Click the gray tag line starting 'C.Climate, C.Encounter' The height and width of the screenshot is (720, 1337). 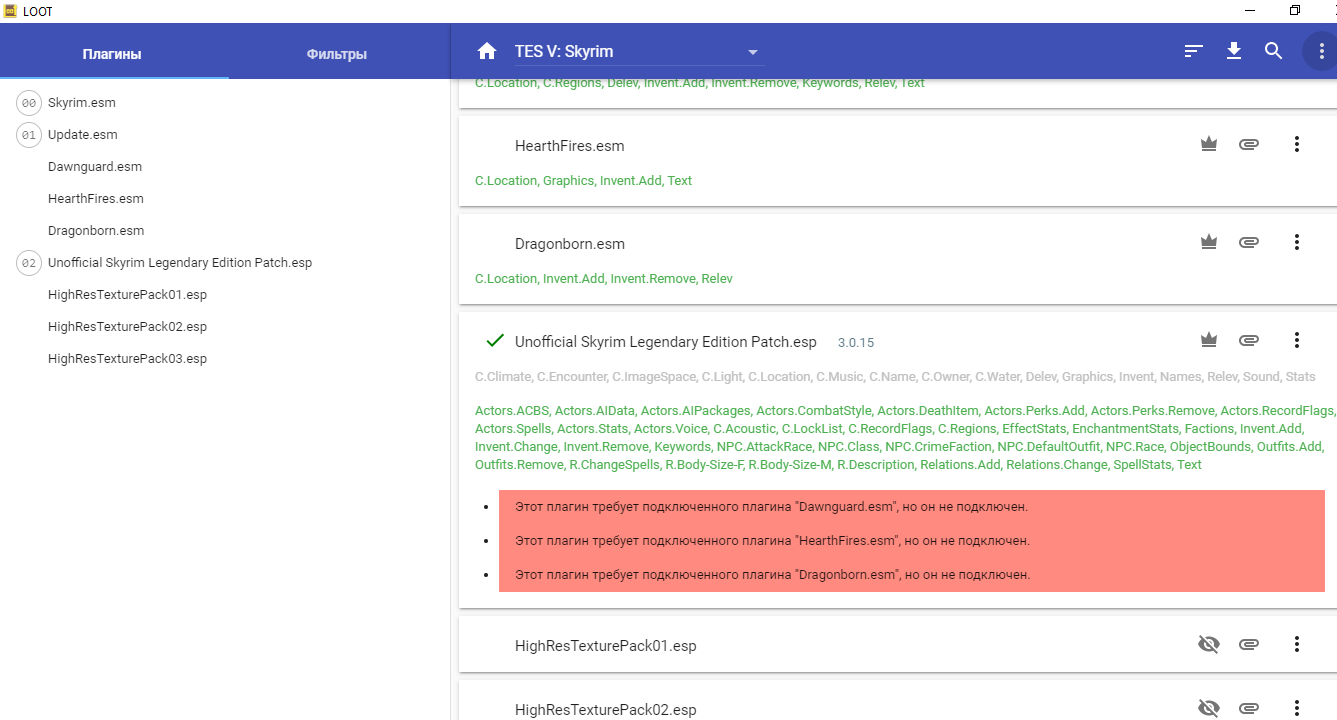tap(895, 377)
